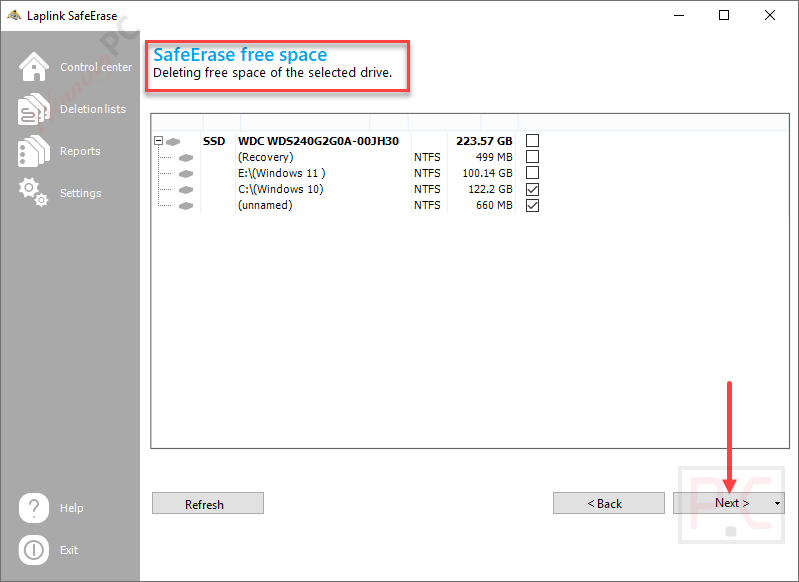This screenshot has width=799, height=582.
Task: Open the Settings section label
Action: (81, 193)
